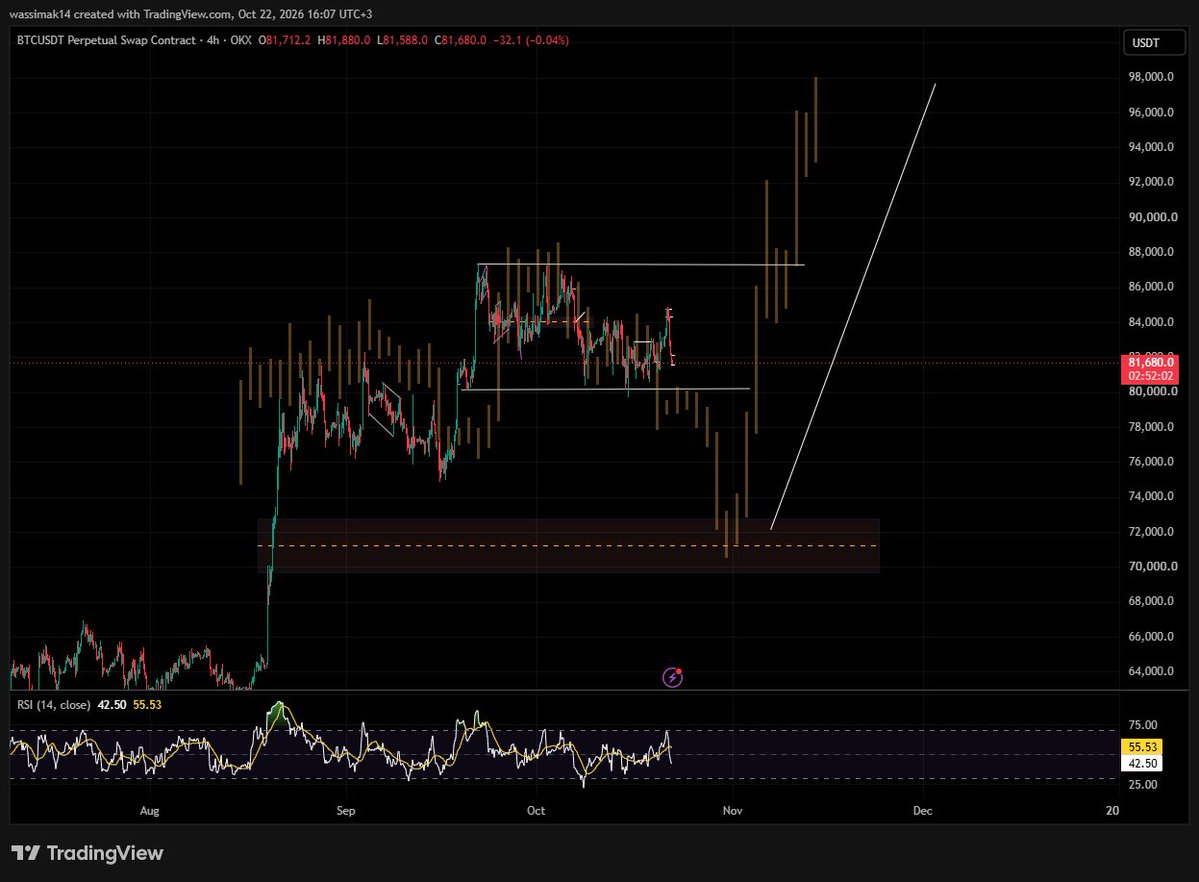1199x882 pixels.
Task: Click the O81,712.2 open value
Action: click(x=284, y=40)
